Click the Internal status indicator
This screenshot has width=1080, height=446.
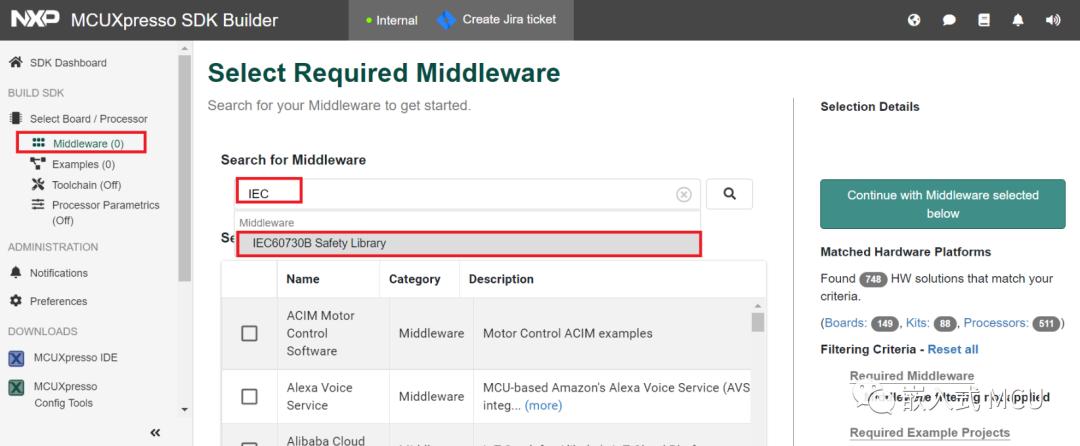tap(392, 21)
